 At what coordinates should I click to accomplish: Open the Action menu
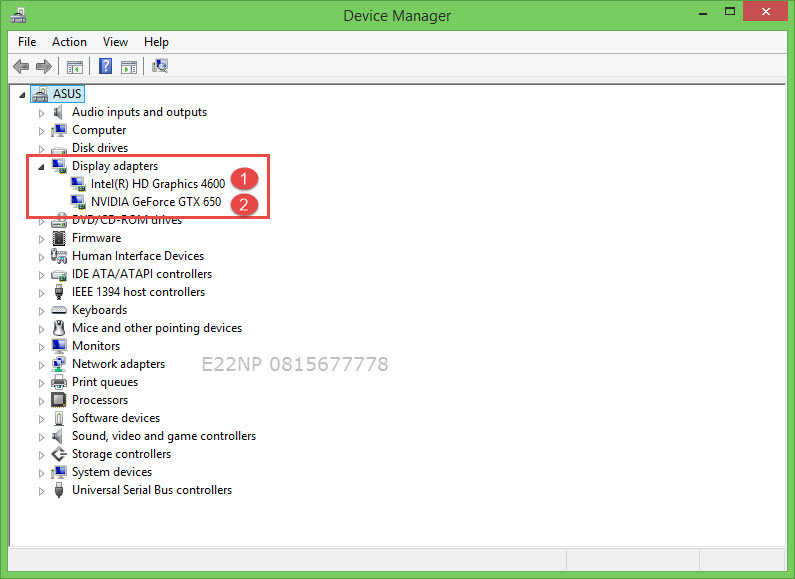coord(69,42)
